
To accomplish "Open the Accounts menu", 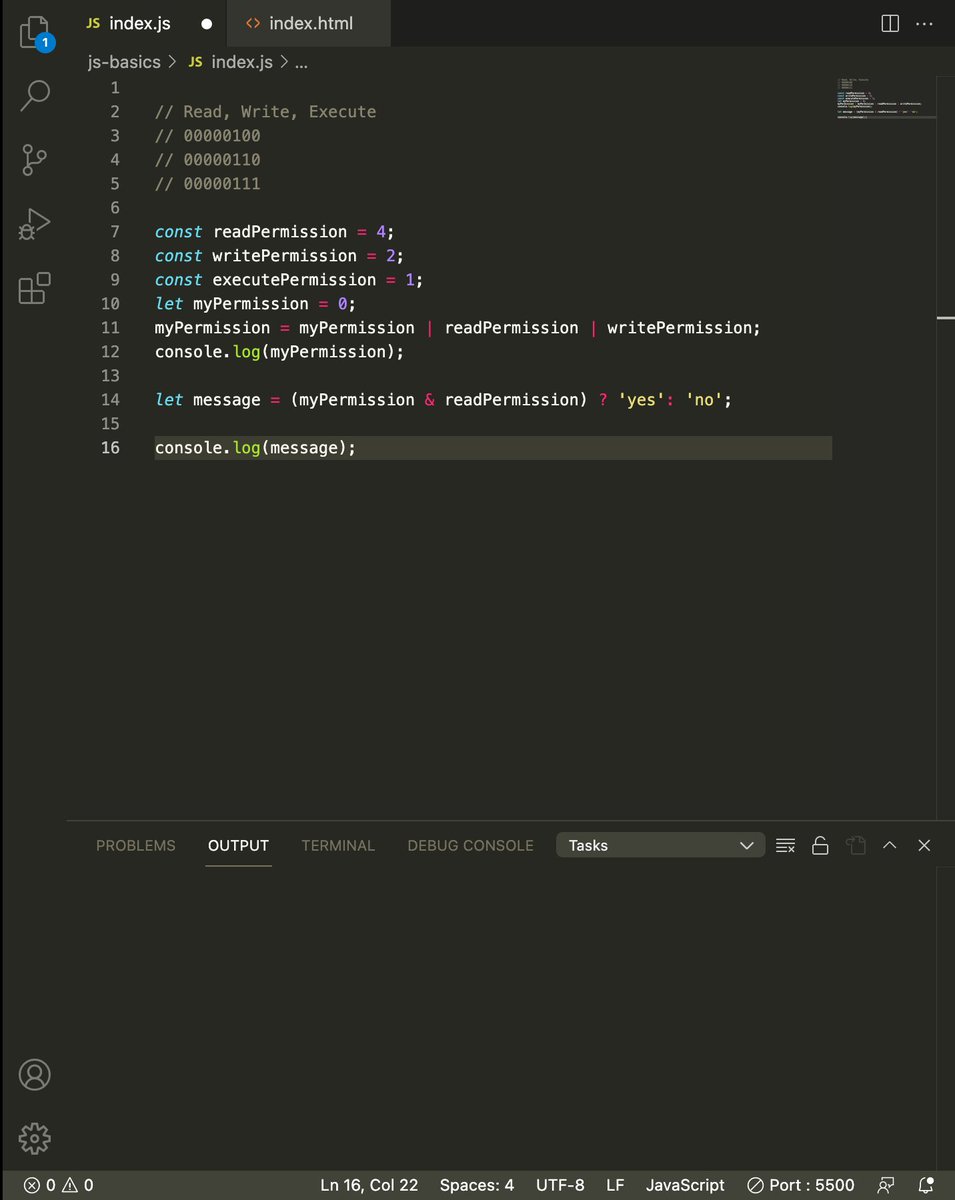I will tap(34, 1074).
